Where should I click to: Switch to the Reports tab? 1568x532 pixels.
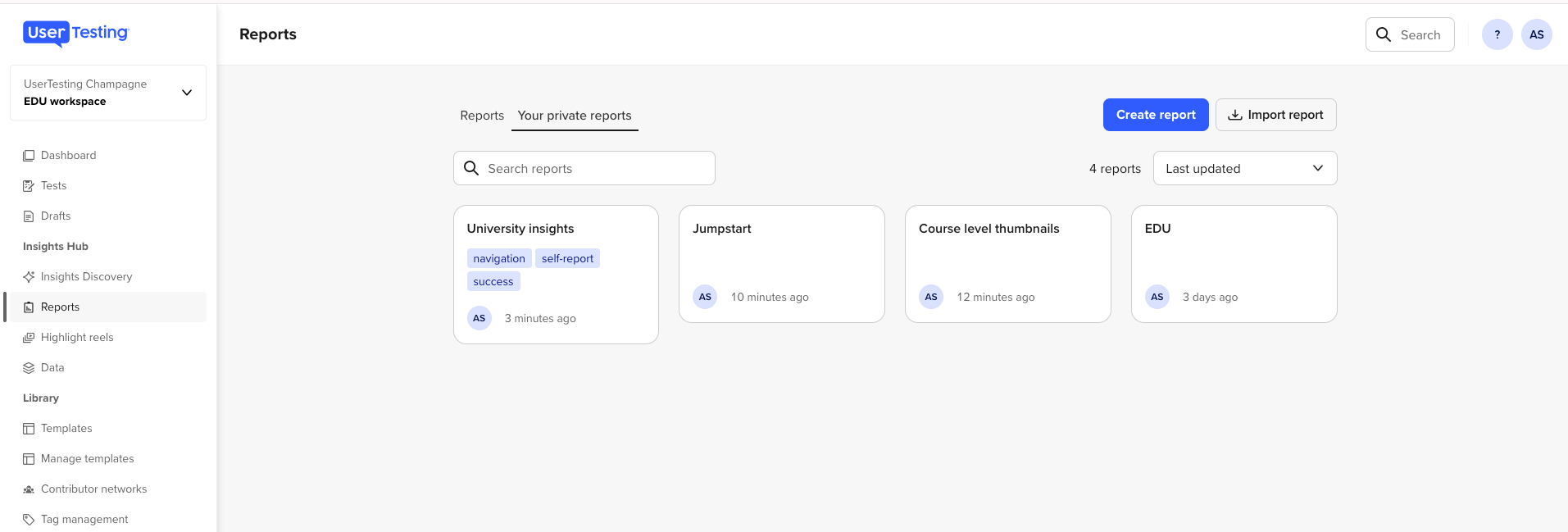(482, 116)
